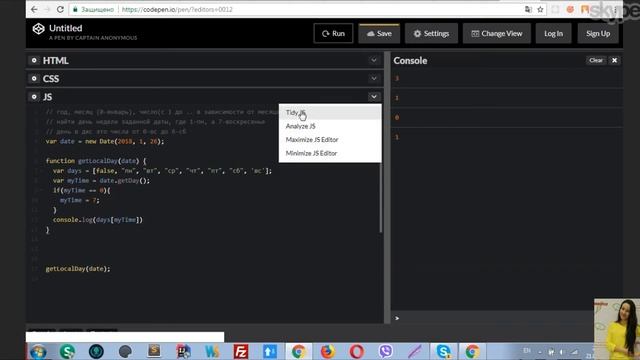Viewport: 640px width, 360px height.
Task: Open the green S icon in taskbar
Action: (67, 351)
